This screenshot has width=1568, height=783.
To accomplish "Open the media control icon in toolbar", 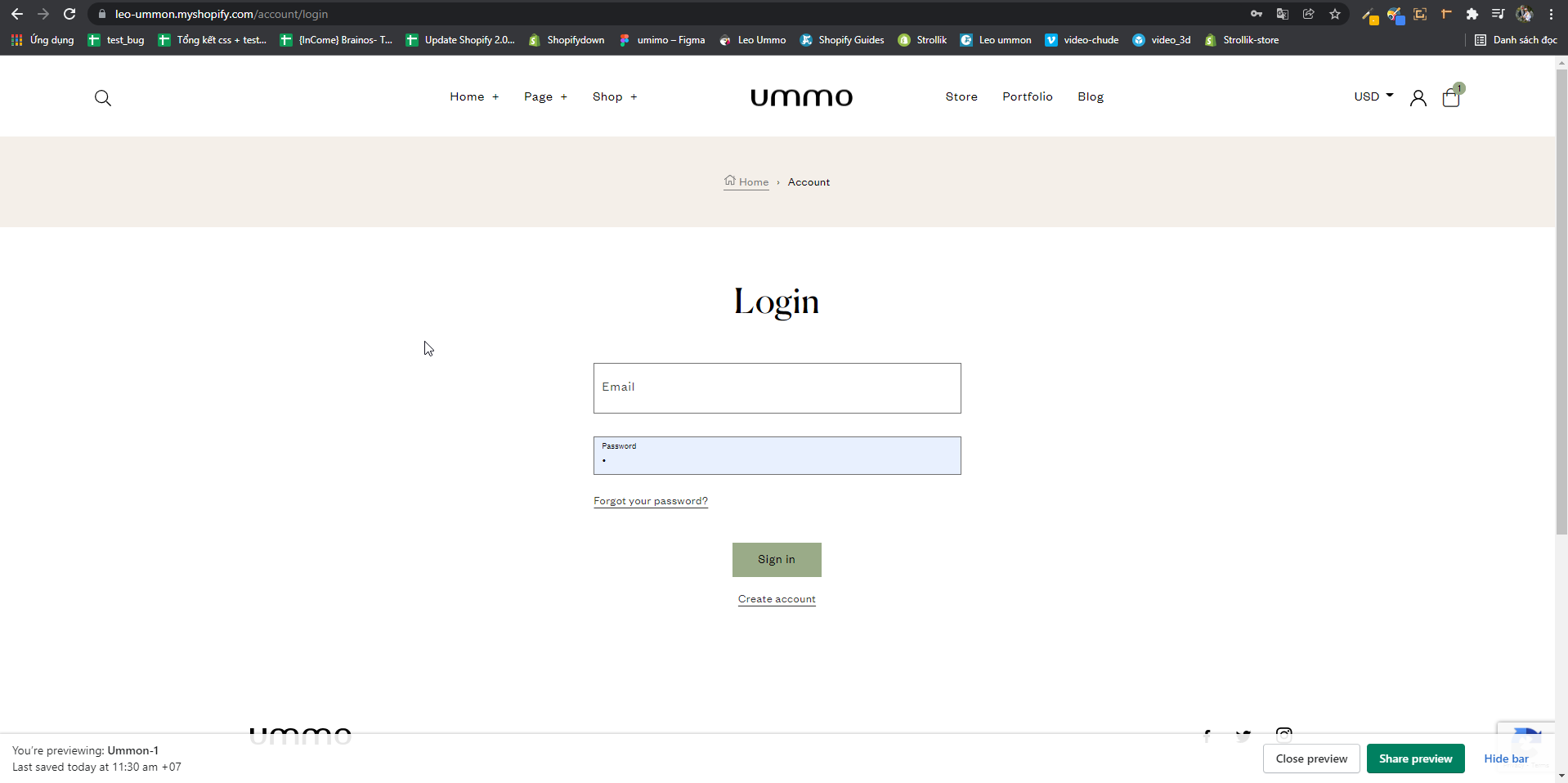I will pos(1498,14).
